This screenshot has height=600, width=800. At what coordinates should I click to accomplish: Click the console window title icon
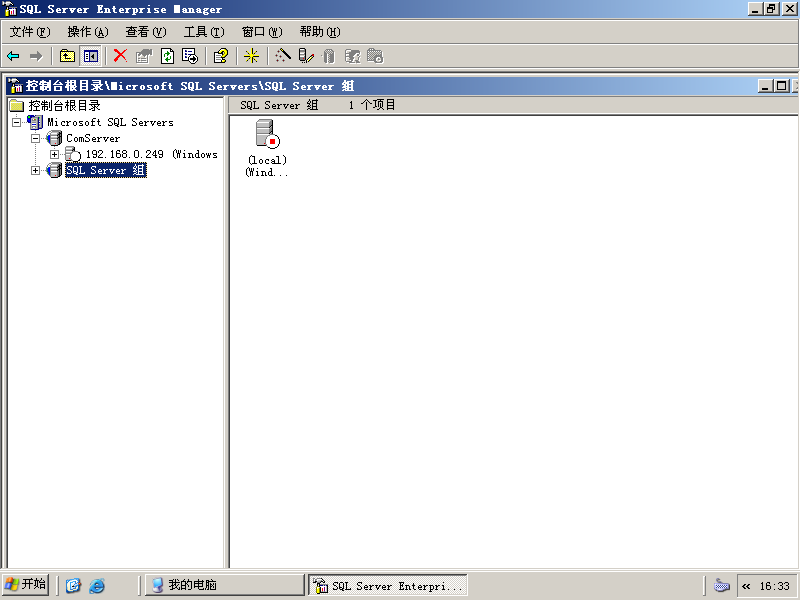click(x=15, y=86)
